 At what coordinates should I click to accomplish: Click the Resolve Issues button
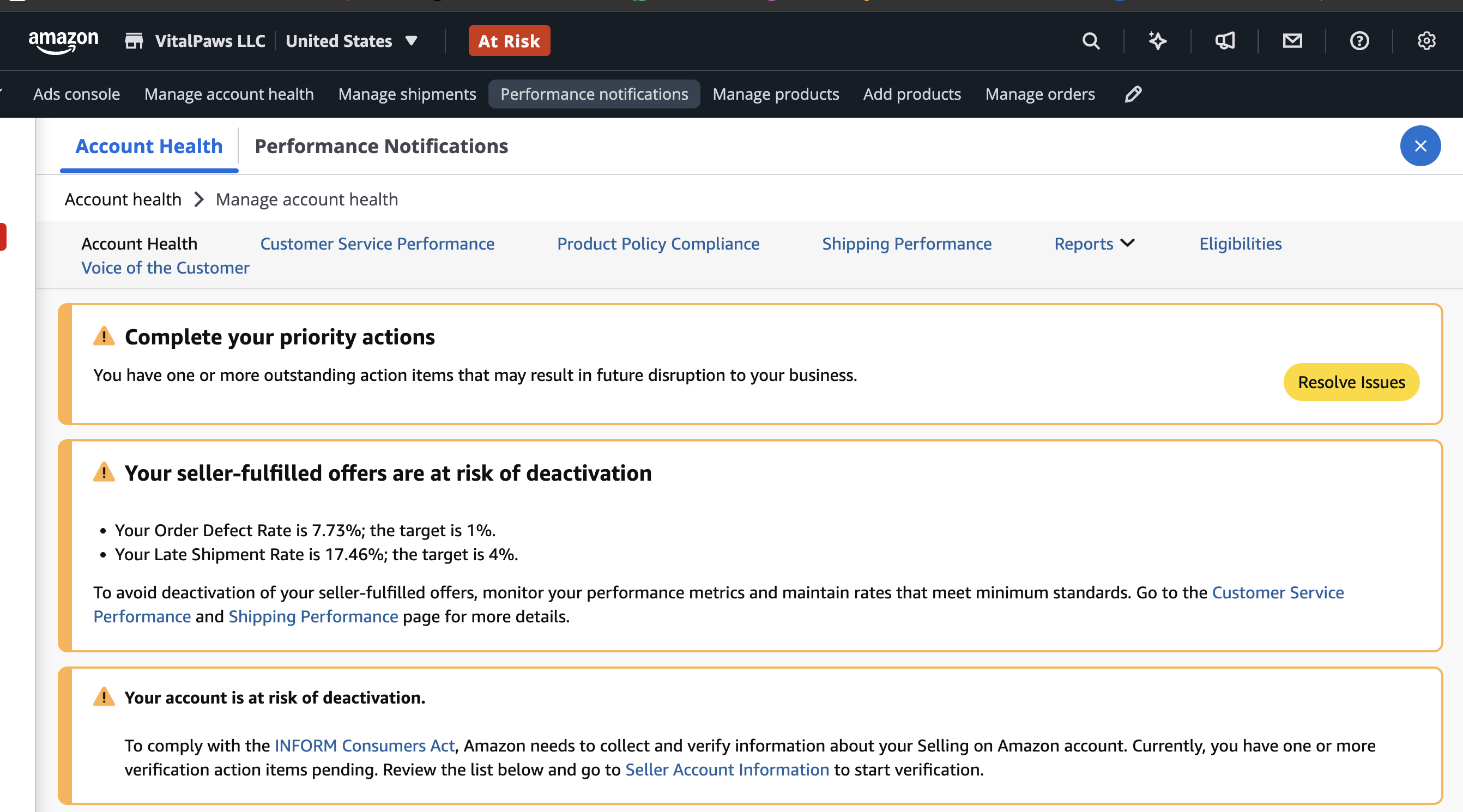1351,382
